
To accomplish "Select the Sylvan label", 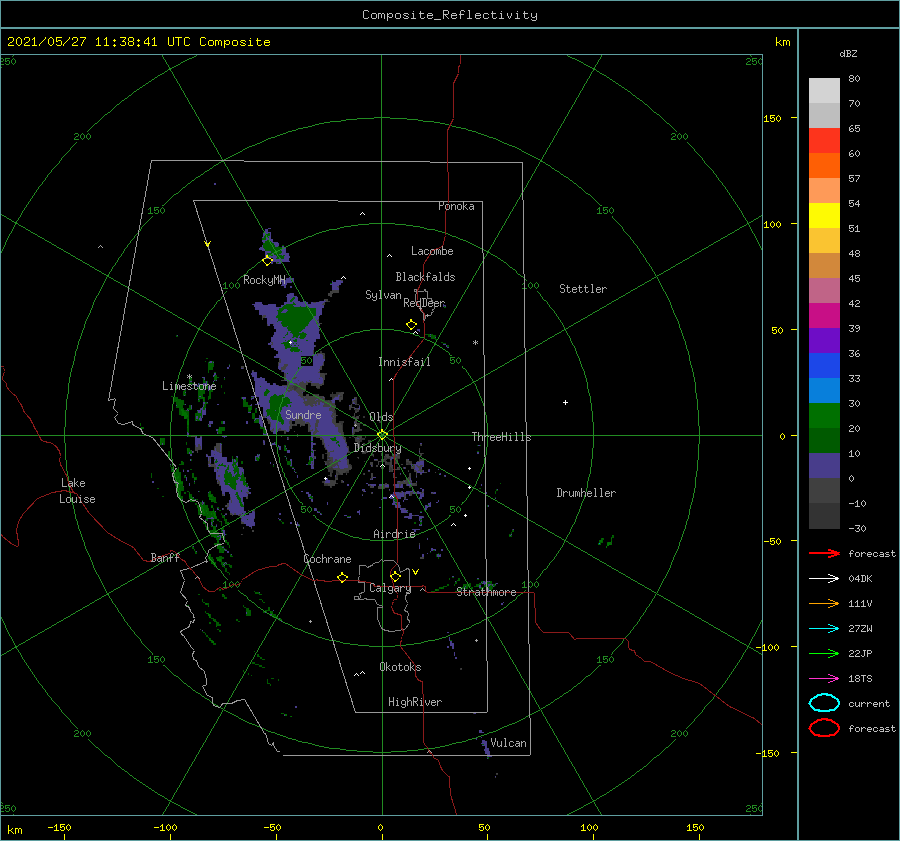I will tap(383, 295).
